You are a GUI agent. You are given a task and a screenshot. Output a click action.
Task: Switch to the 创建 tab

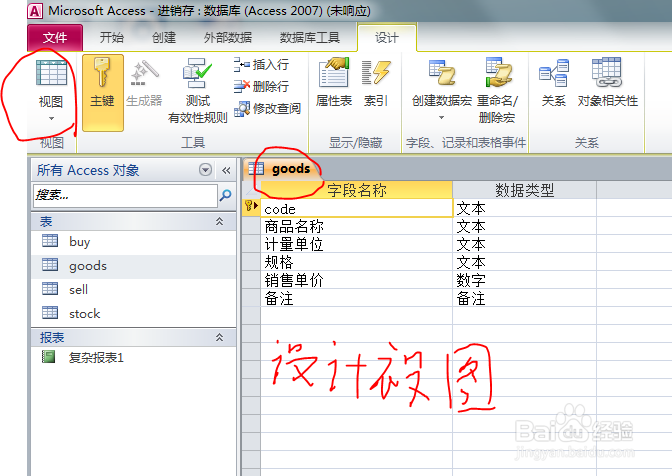click(x=164, y=38)
